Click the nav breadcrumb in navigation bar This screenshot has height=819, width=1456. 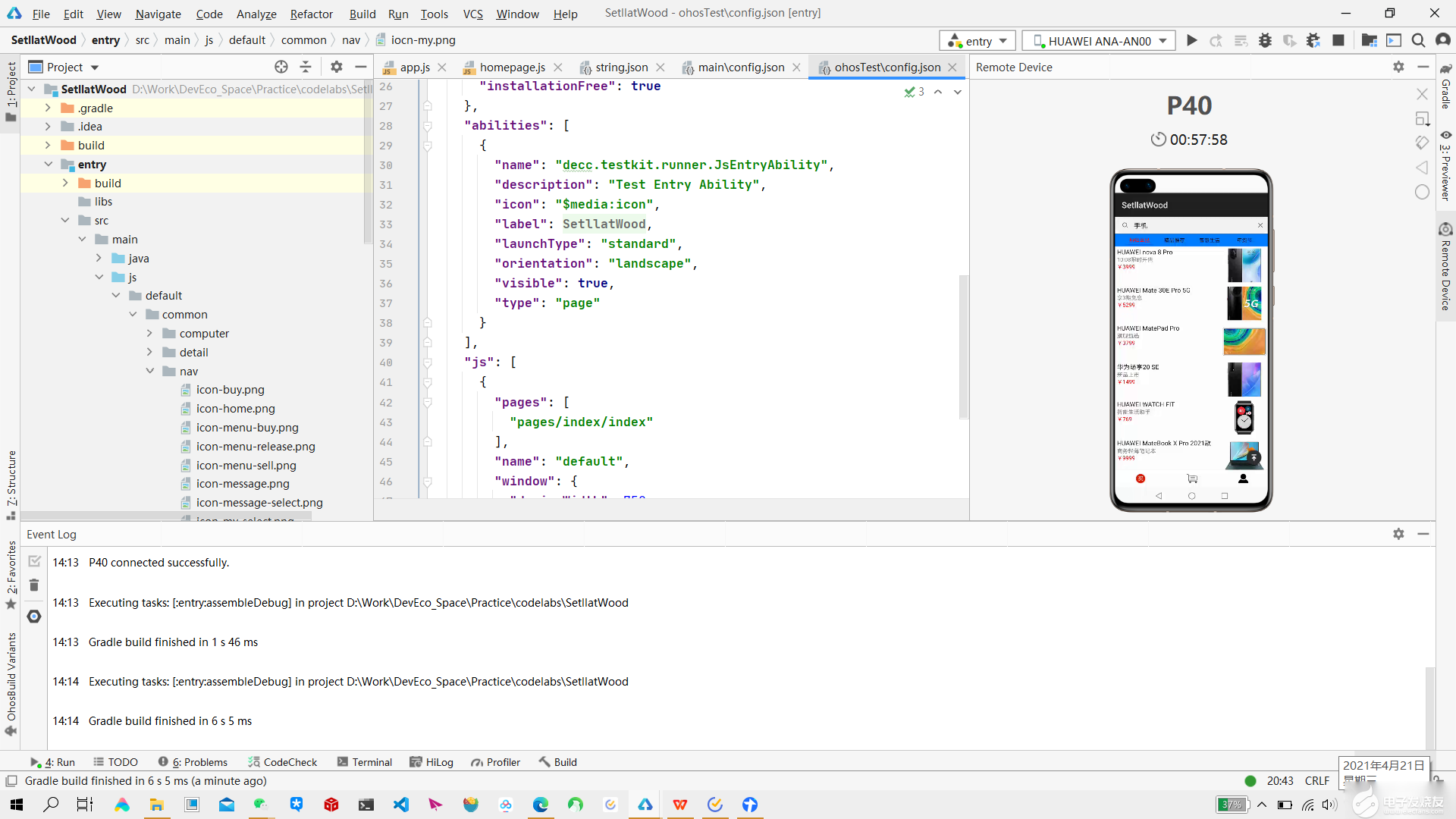click(x=350, y=40)
